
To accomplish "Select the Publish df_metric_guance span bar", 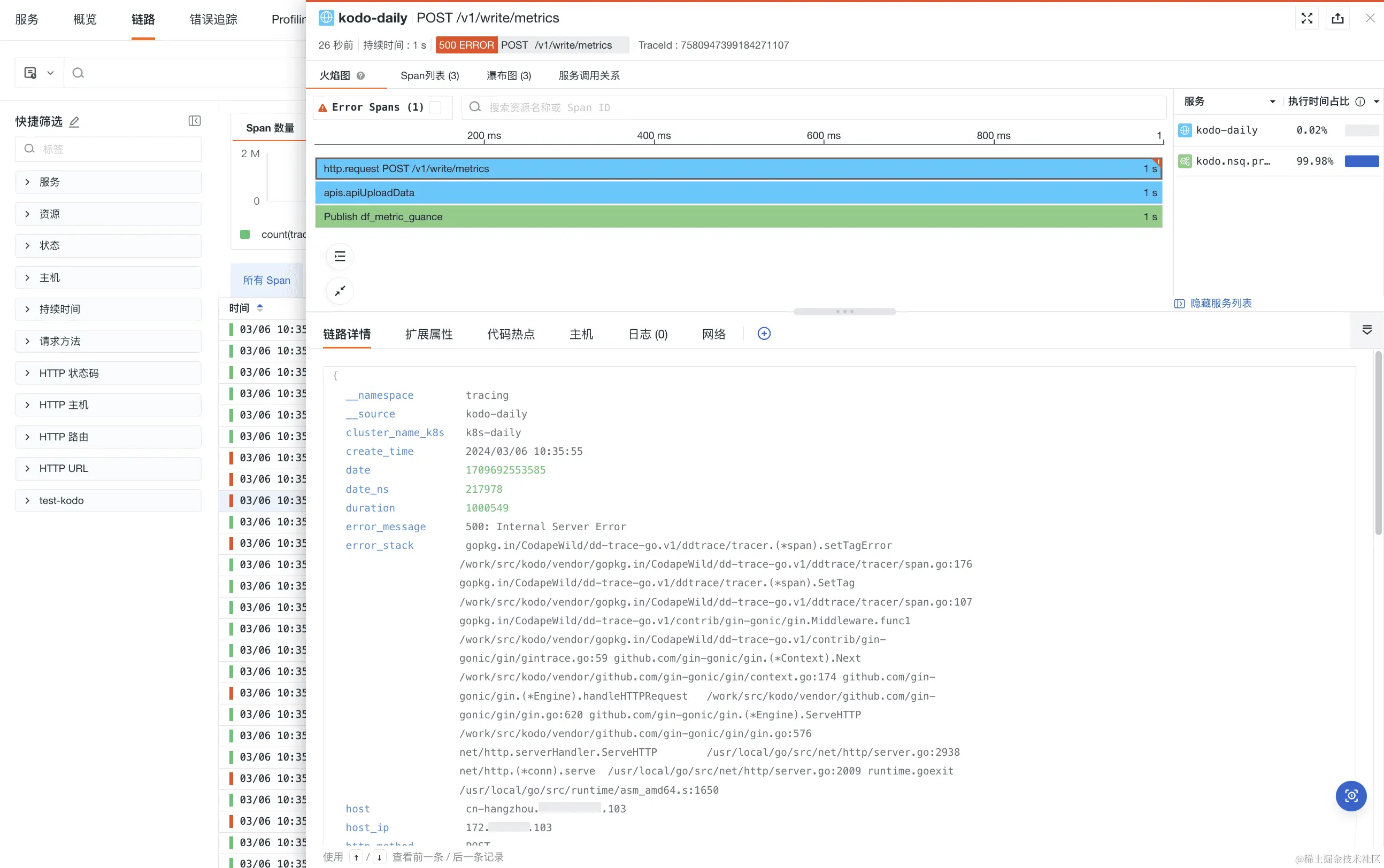I will pos(738,217).
